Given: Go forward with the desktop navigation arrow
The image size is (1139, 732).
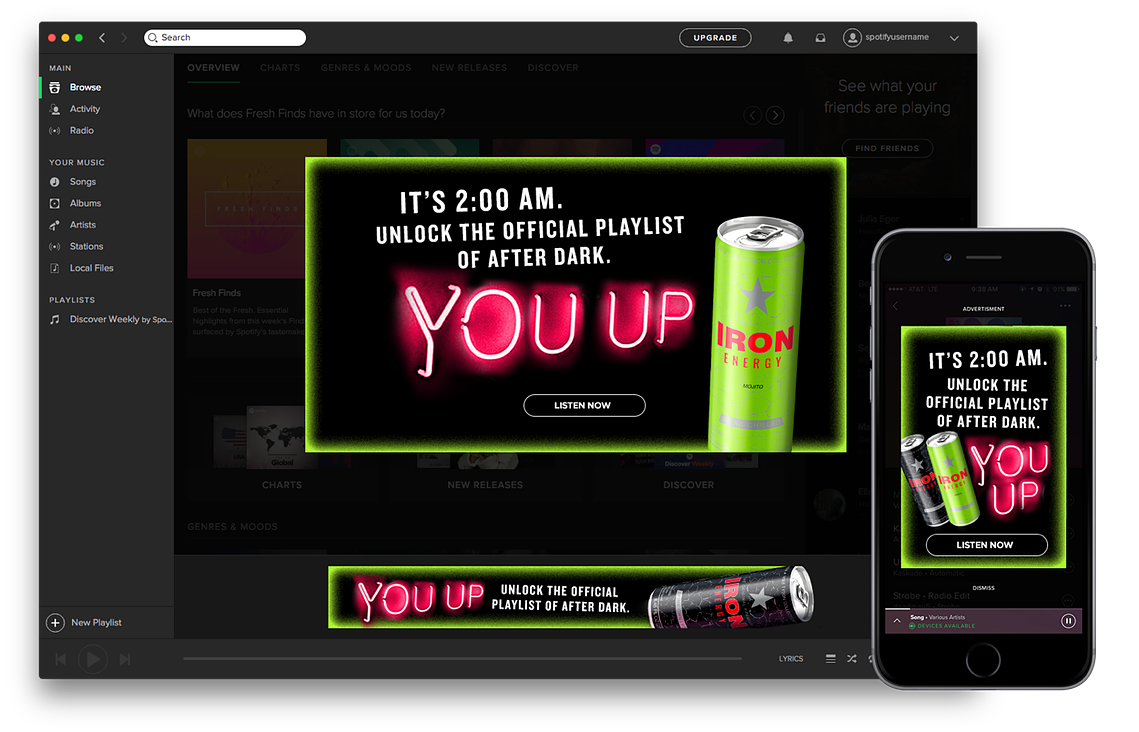Looking at the screenshot, I should 124,38.
